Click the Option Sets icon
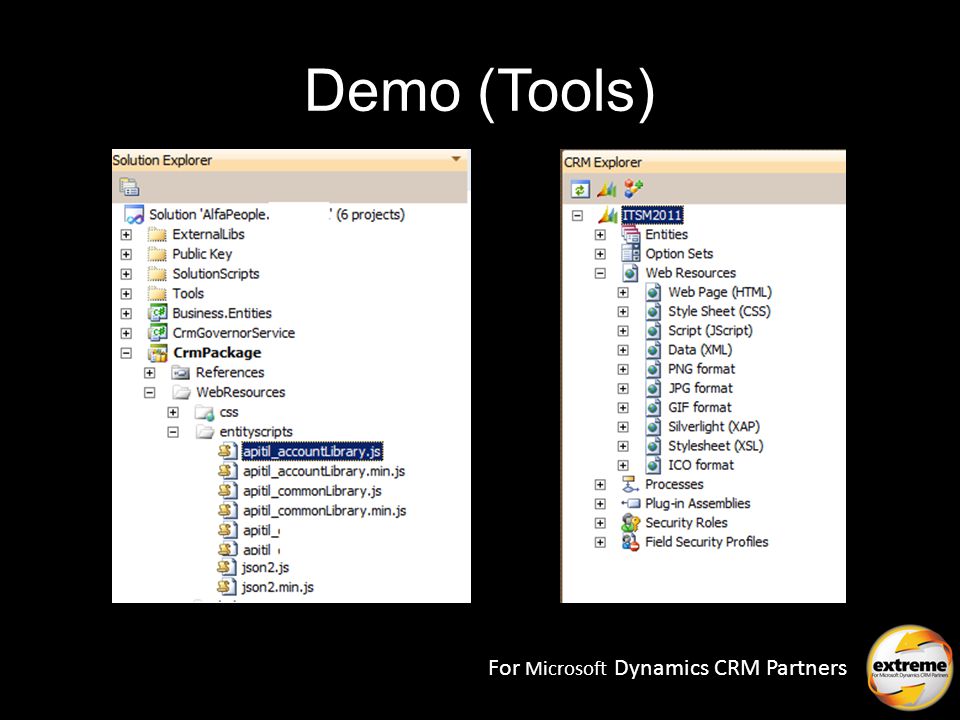Screen dimensions: 960x720 pos(631,253)
